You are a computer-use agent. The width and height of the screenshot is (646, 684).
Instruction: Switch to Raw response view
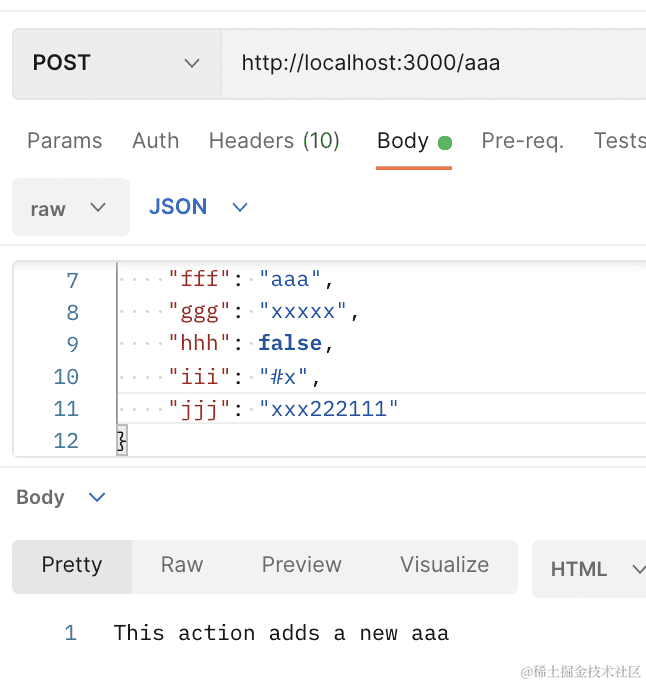(x=181, y=566)
